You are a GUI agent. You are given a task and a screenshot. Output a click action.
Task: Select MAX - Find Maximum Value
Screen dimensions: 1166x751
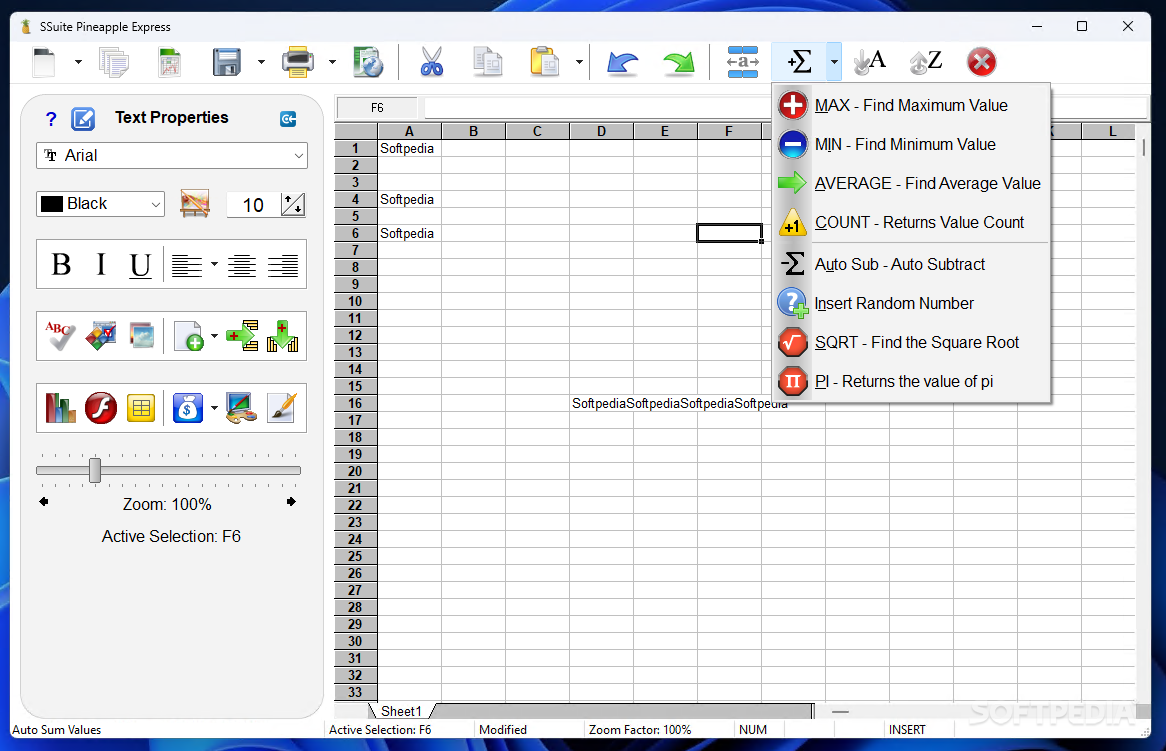[x=912, y=106]
